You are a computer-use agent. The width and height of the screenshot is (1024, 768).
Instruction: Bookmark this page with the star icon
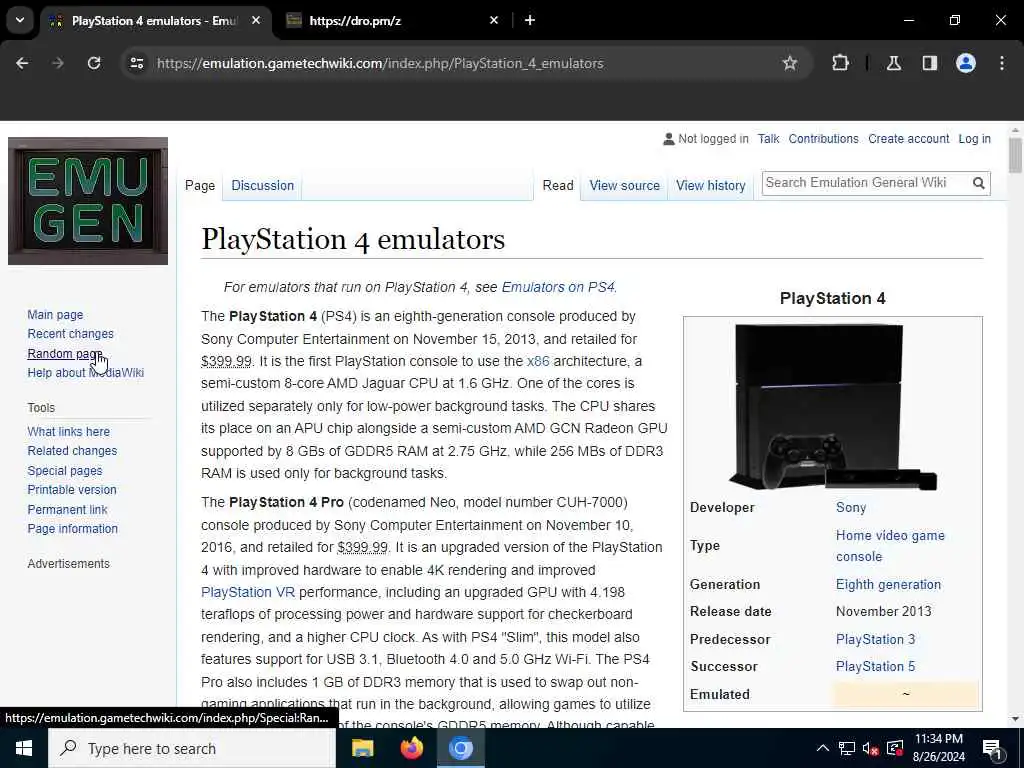point(790,63)
